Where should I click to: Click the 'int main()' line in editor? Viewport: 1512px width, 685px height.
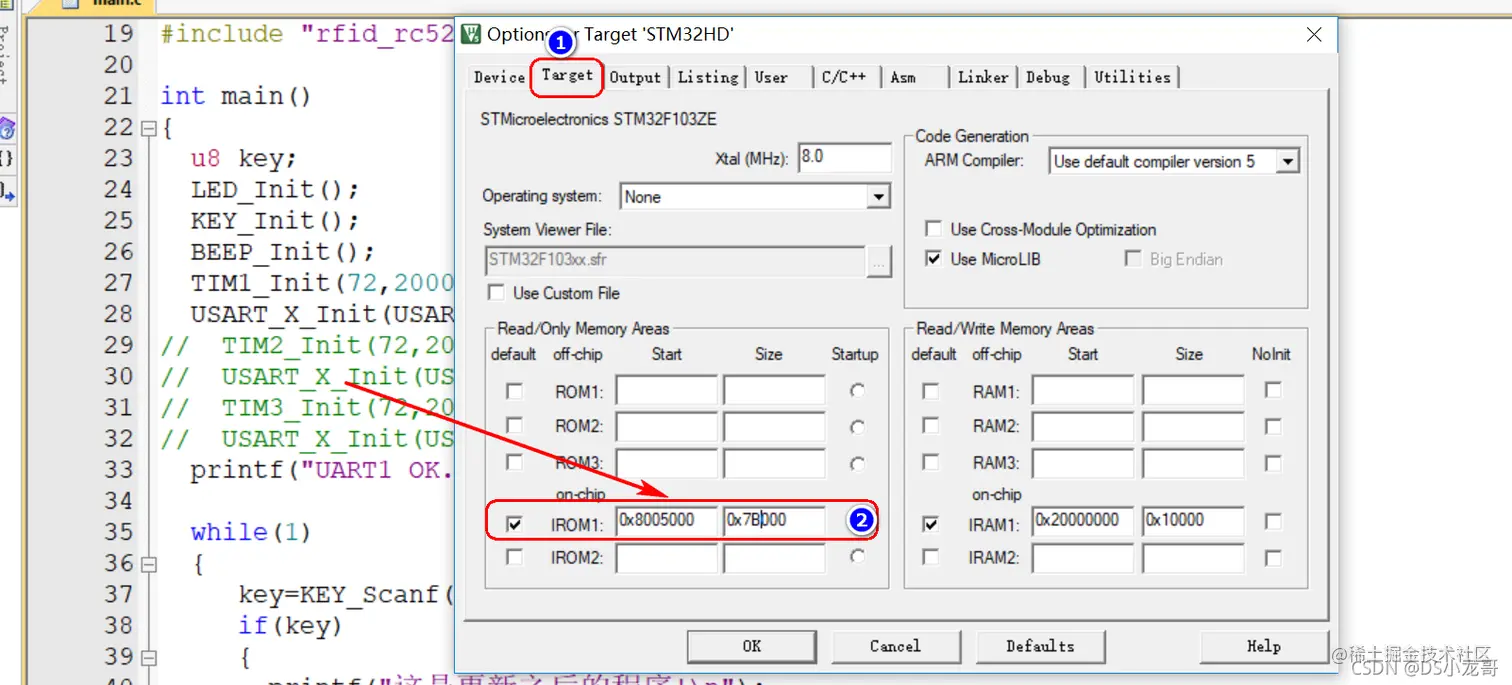(x=236, y=96)
